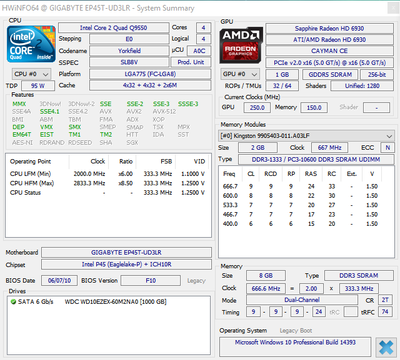Click the total memory size 8 GB
The width and height of the screenshot is (400, 360).
266,276
